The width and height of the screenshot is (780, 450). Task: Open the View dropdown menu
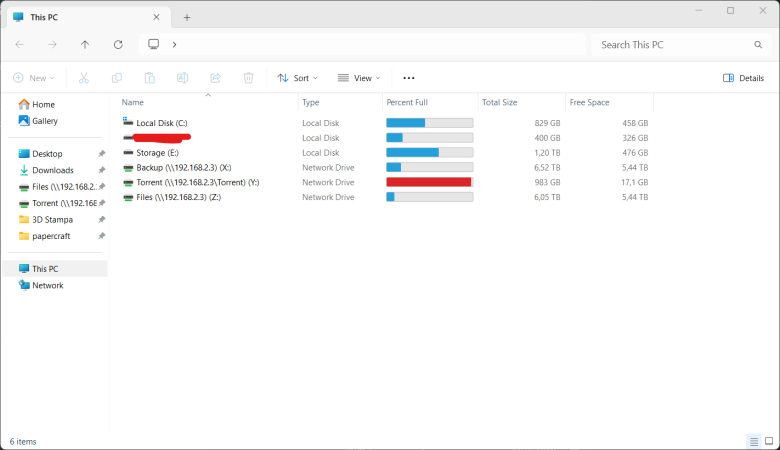point(359,78)
